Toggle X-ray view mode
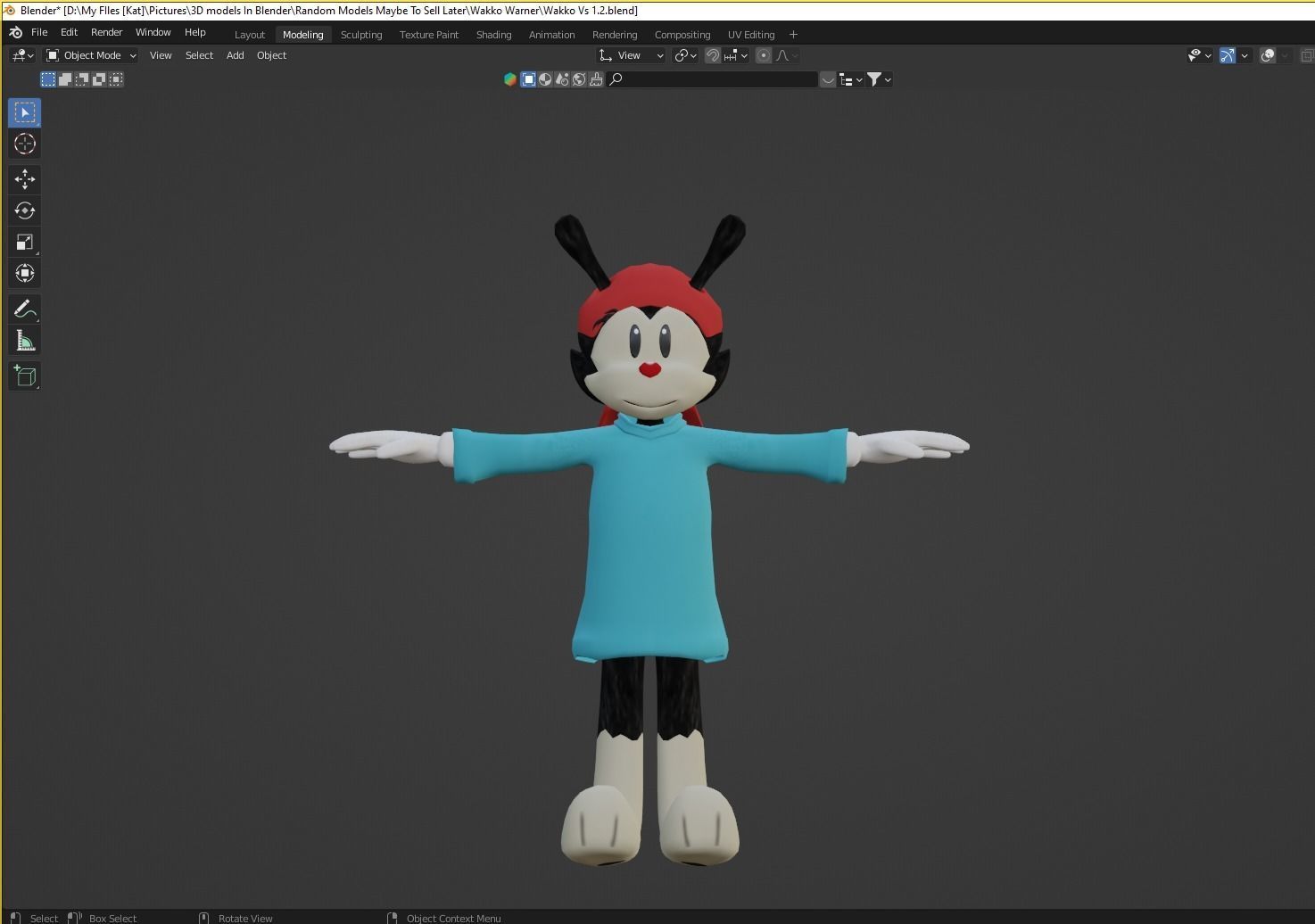Screen dimensions: 1315x924 1307,55
